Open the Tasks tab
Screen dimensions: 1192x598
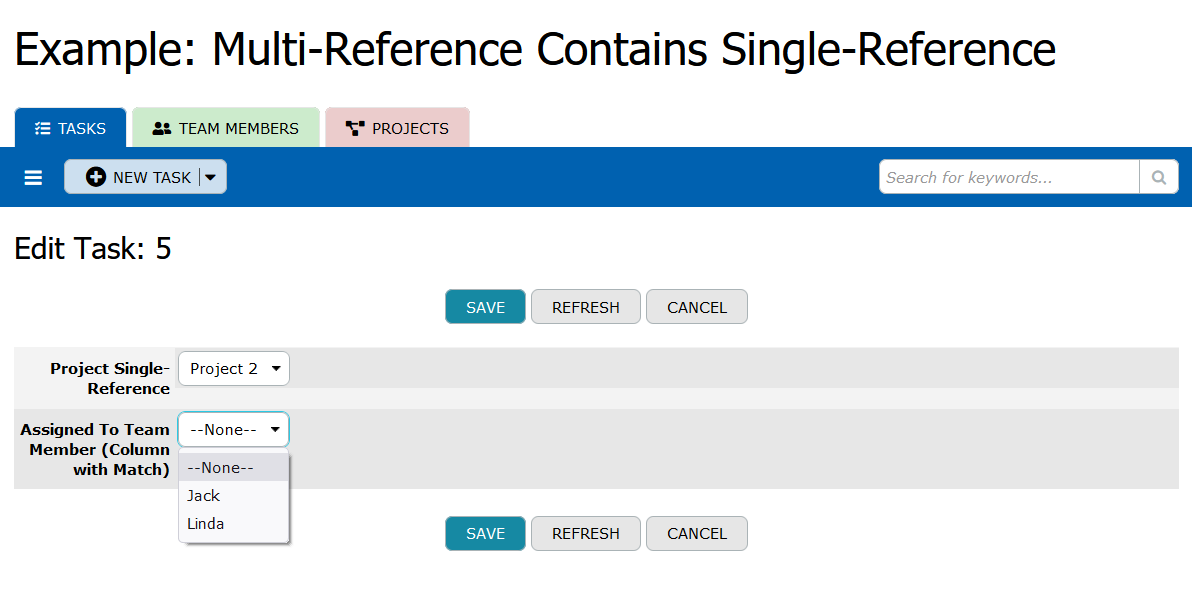tap(71, 128)
